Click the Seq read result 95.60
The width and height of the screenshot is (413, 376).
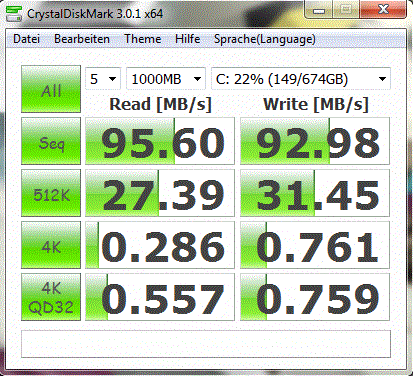(x=160, y=141)
